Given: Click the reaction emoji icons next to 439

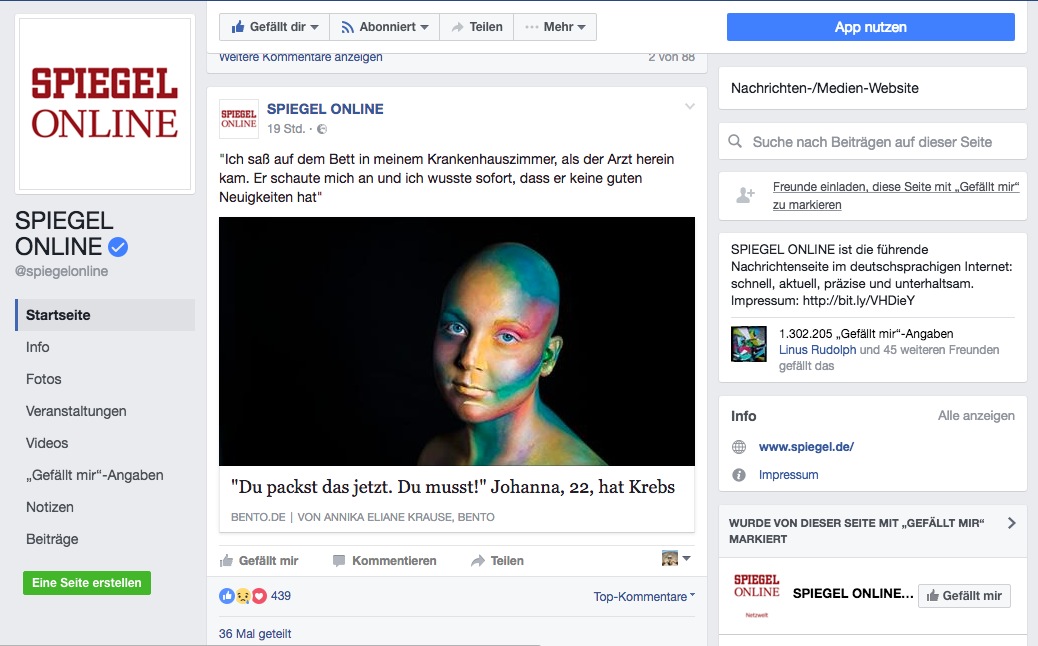Looking at the screenshot, I should tap(242, 596).
